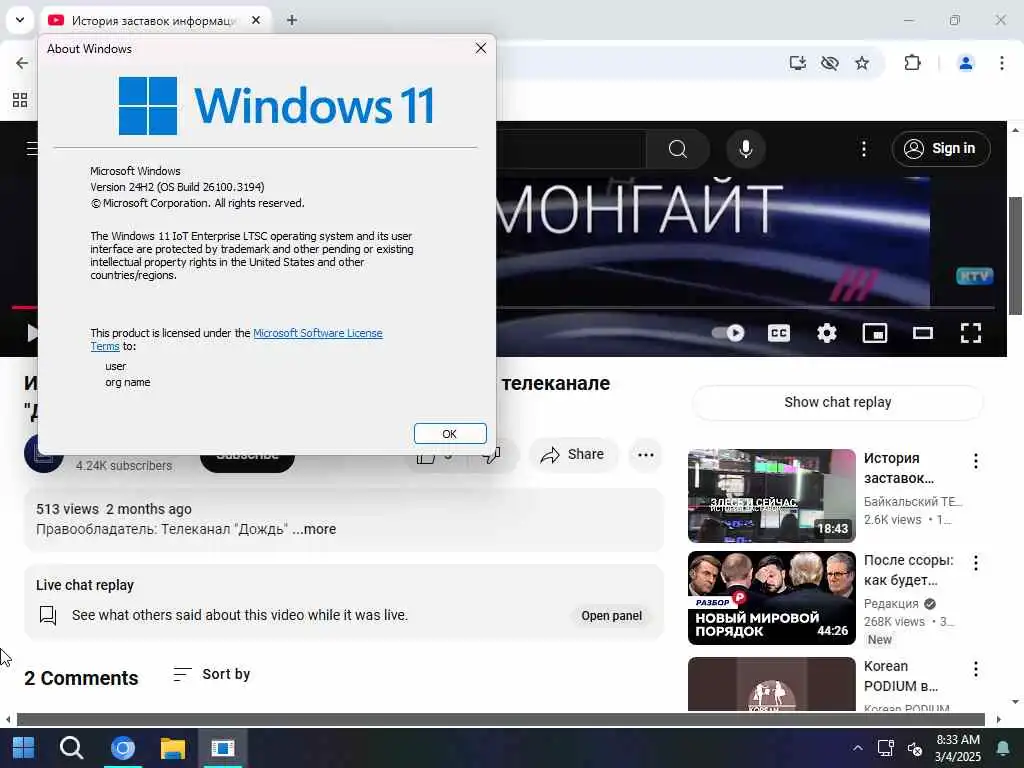Open Microsoft Software License link
Screen dimensions: 1024x768
tap(317, 333)
